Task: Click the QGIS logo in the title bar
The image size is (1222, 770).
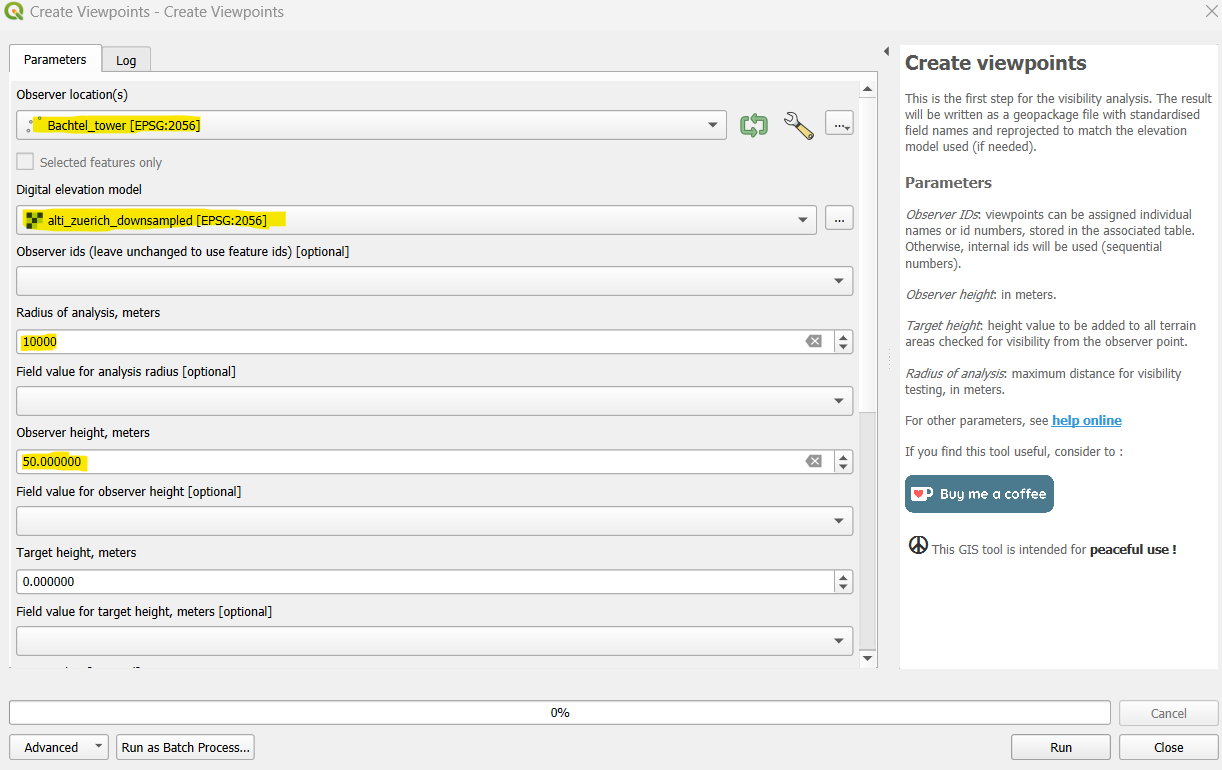Action: click(x=14, y=11)
